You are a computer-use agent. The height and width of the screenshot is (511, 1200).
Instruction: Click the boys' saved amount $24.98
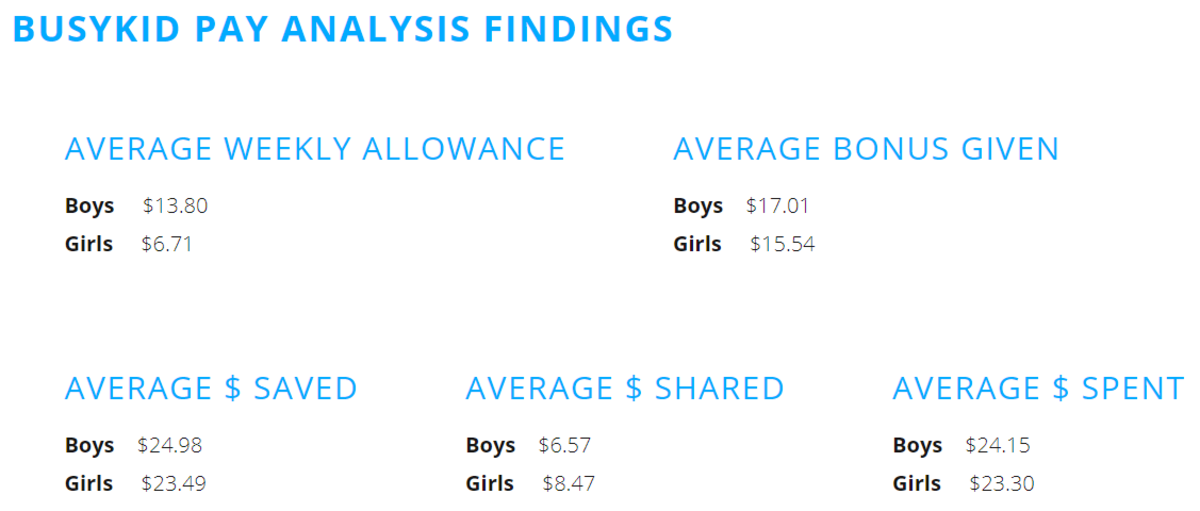[170, 445]
